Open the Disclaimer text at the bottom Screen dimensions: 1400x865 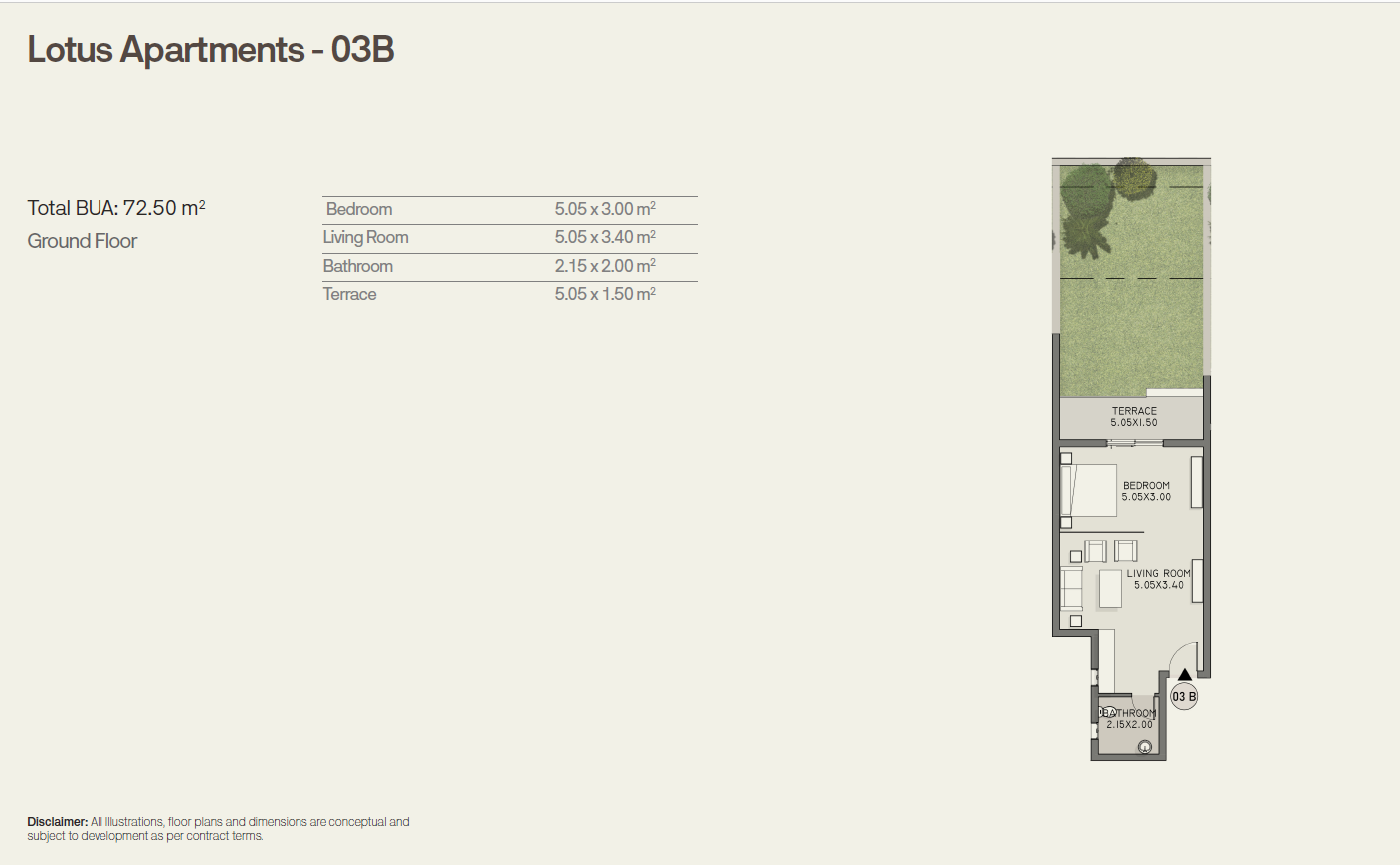(x=219, y=828)
